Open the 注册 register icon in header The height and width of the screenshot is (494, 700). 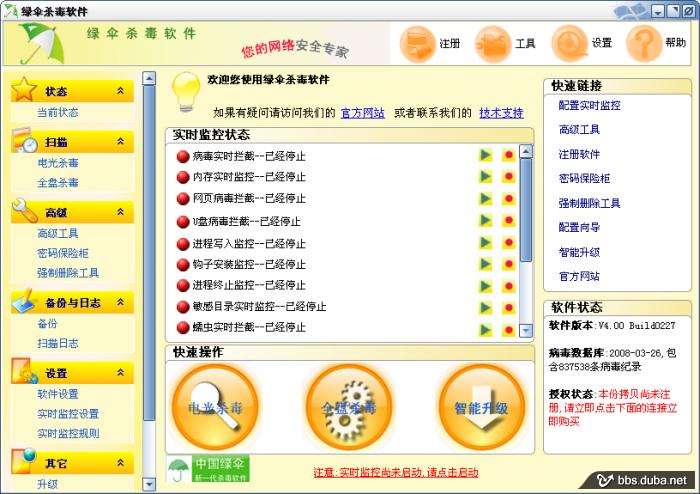click(x=417, y=44)
